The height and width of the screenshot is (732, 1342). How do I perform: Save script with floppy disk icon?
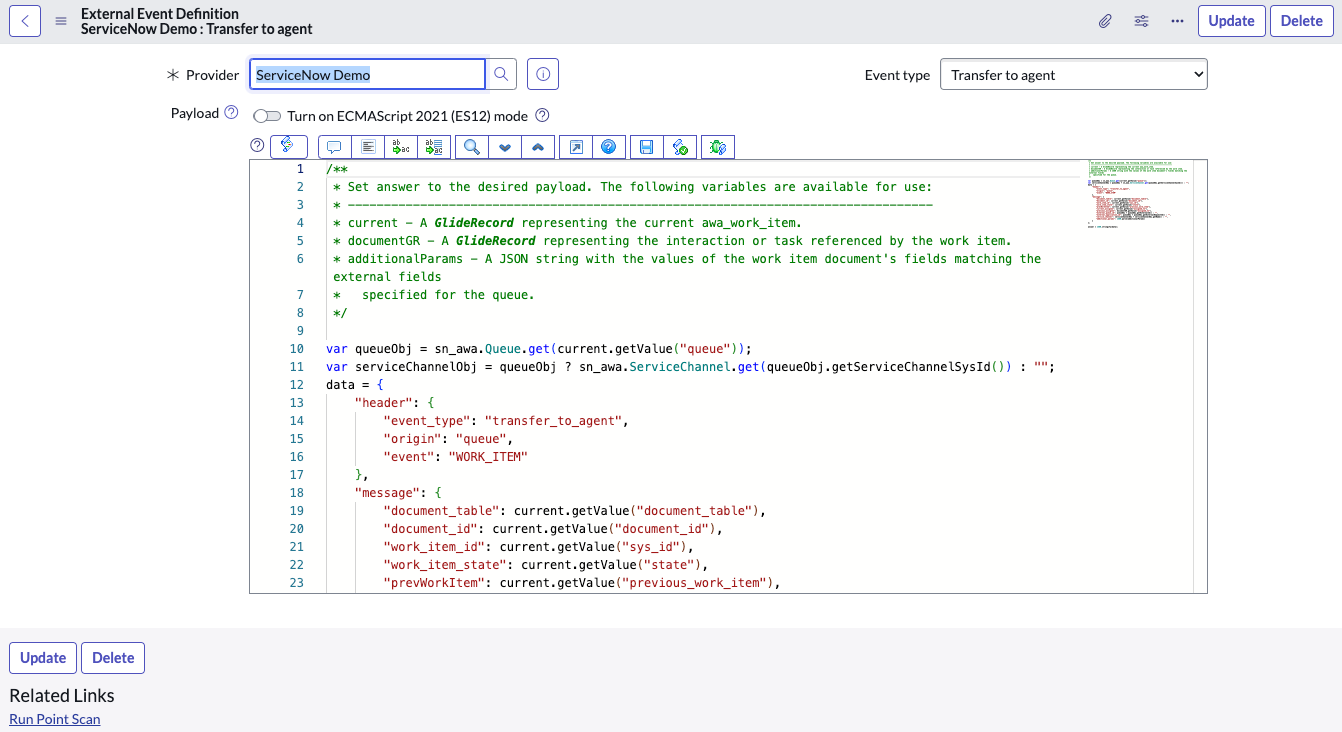(x=646, y=147)
